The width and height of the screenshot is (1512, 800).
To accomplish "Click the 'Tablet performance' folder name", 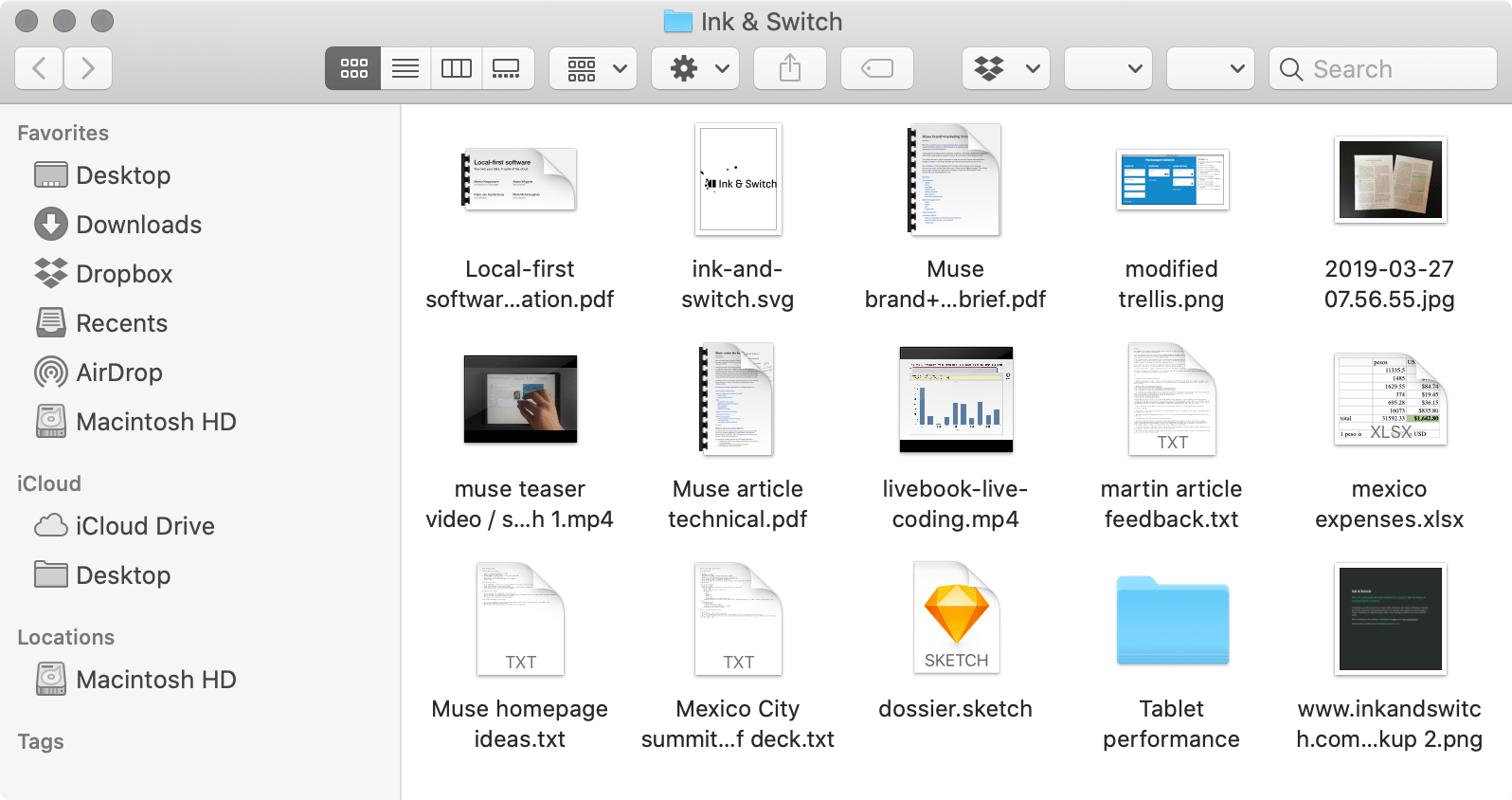I will (x=1171, y=724).
